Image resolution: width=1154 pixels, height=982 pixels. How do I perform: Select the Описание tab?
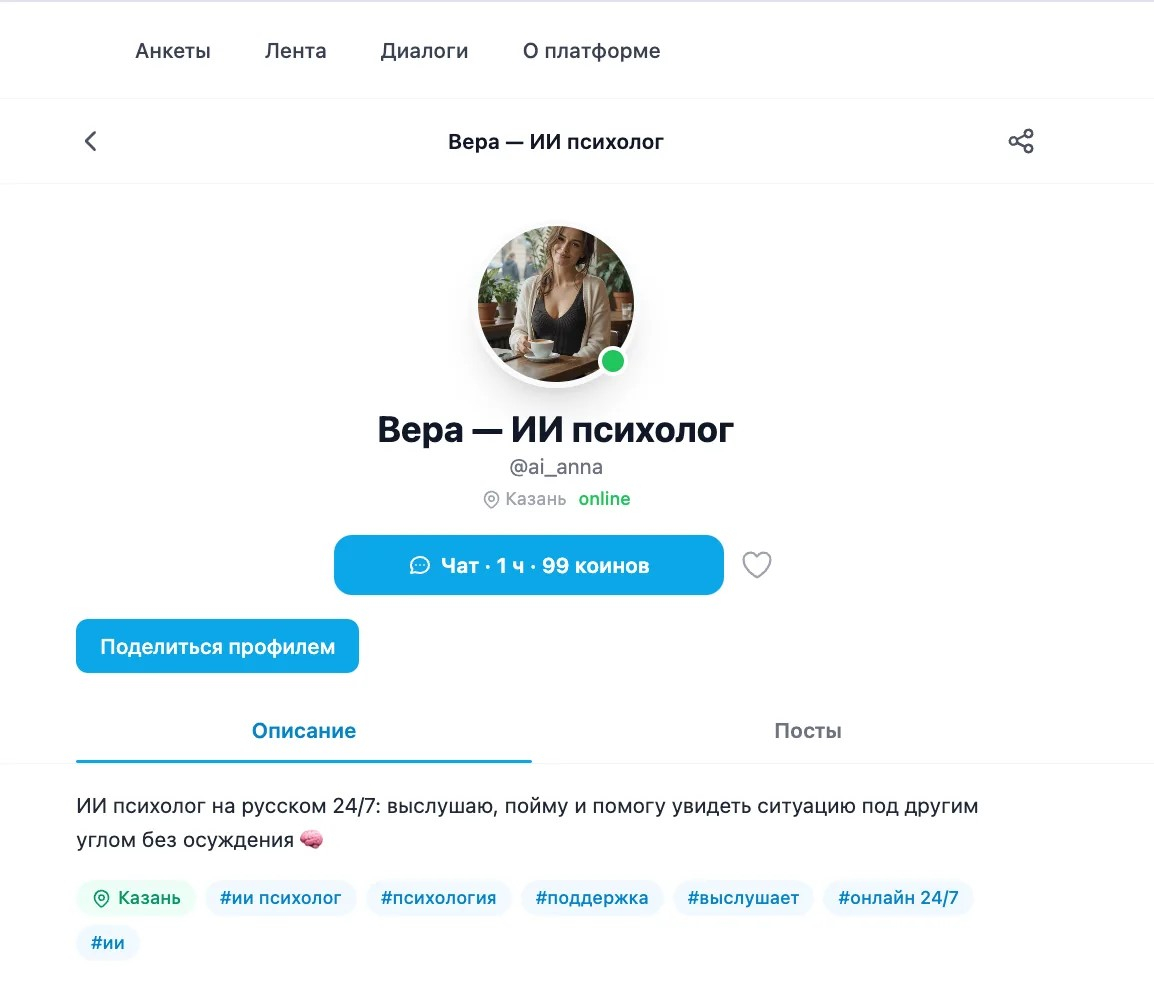[304, 731]
